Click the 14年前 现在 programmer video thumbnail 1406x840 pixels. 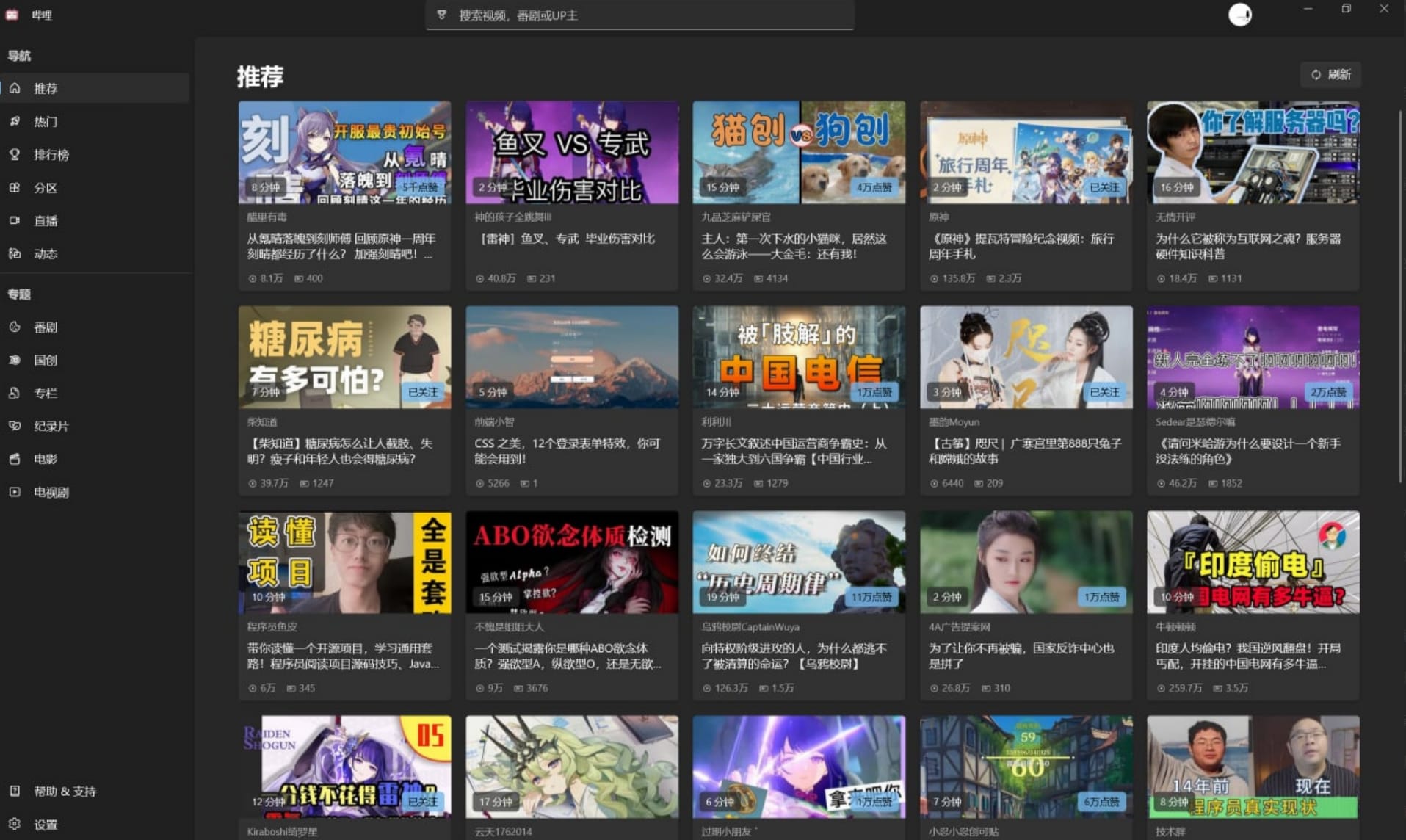pyautogui.click(x=1253, y=767)
